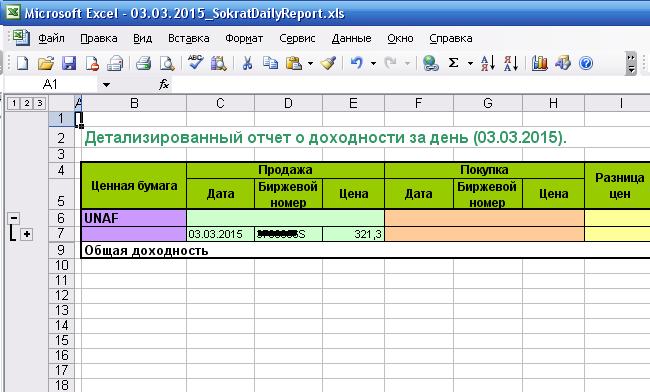650x392 pixels.
Task: Copy selection with the Copy icon
Action: pos(270,63)
